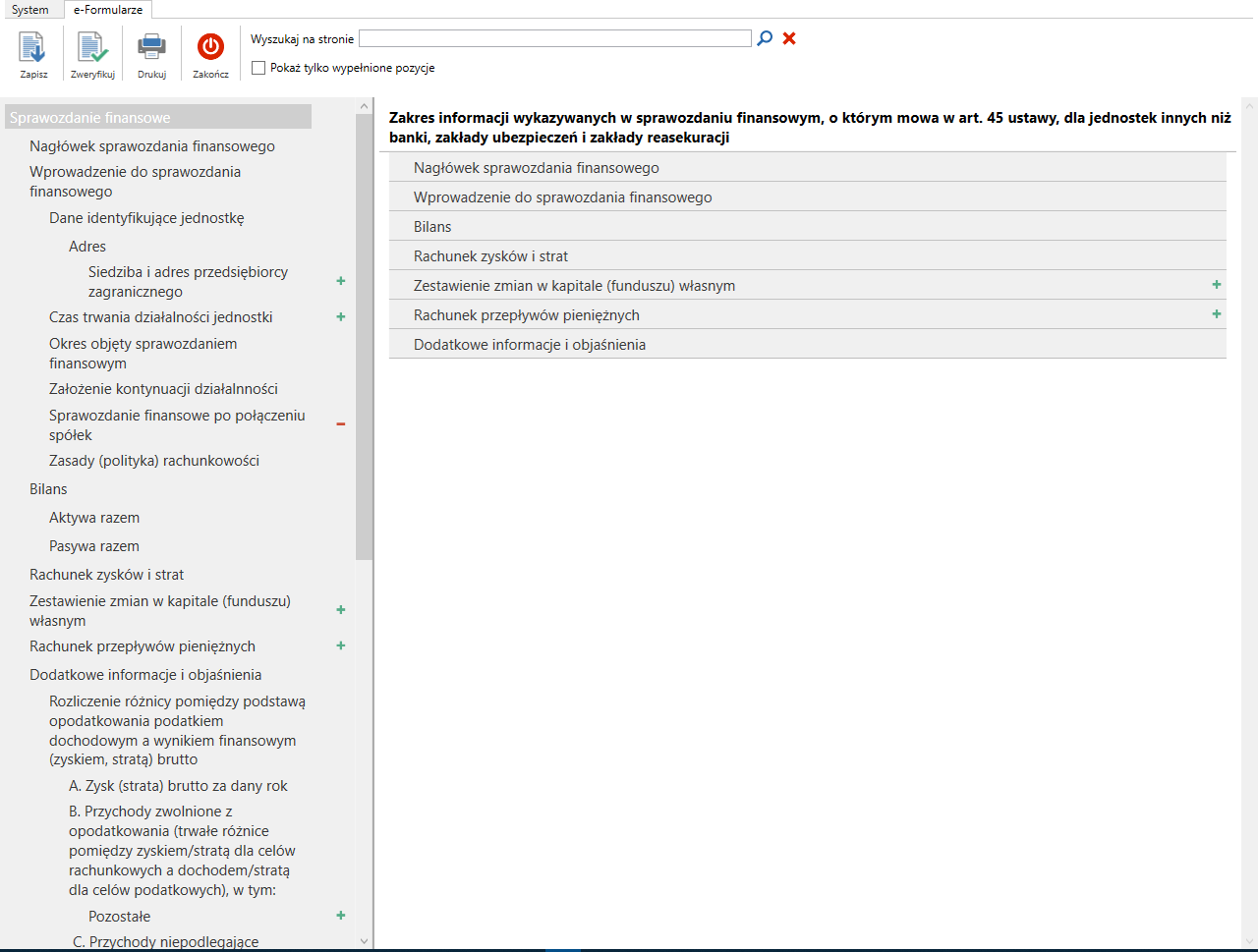
Task: Select A. Zysk (strata) brutto za dany rok
Action: [x=178, y=786]
